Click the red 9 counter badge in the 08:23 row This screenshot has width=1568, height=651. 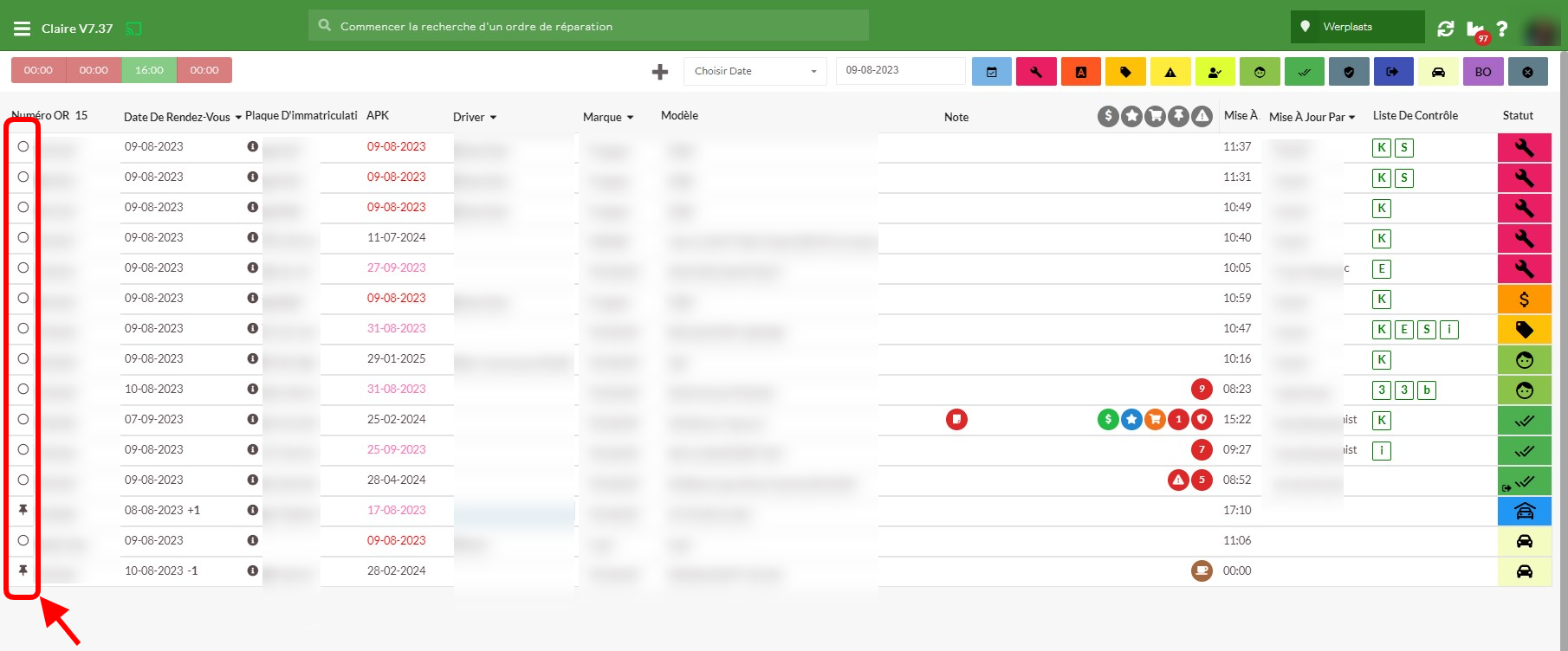pos(1202,390)
